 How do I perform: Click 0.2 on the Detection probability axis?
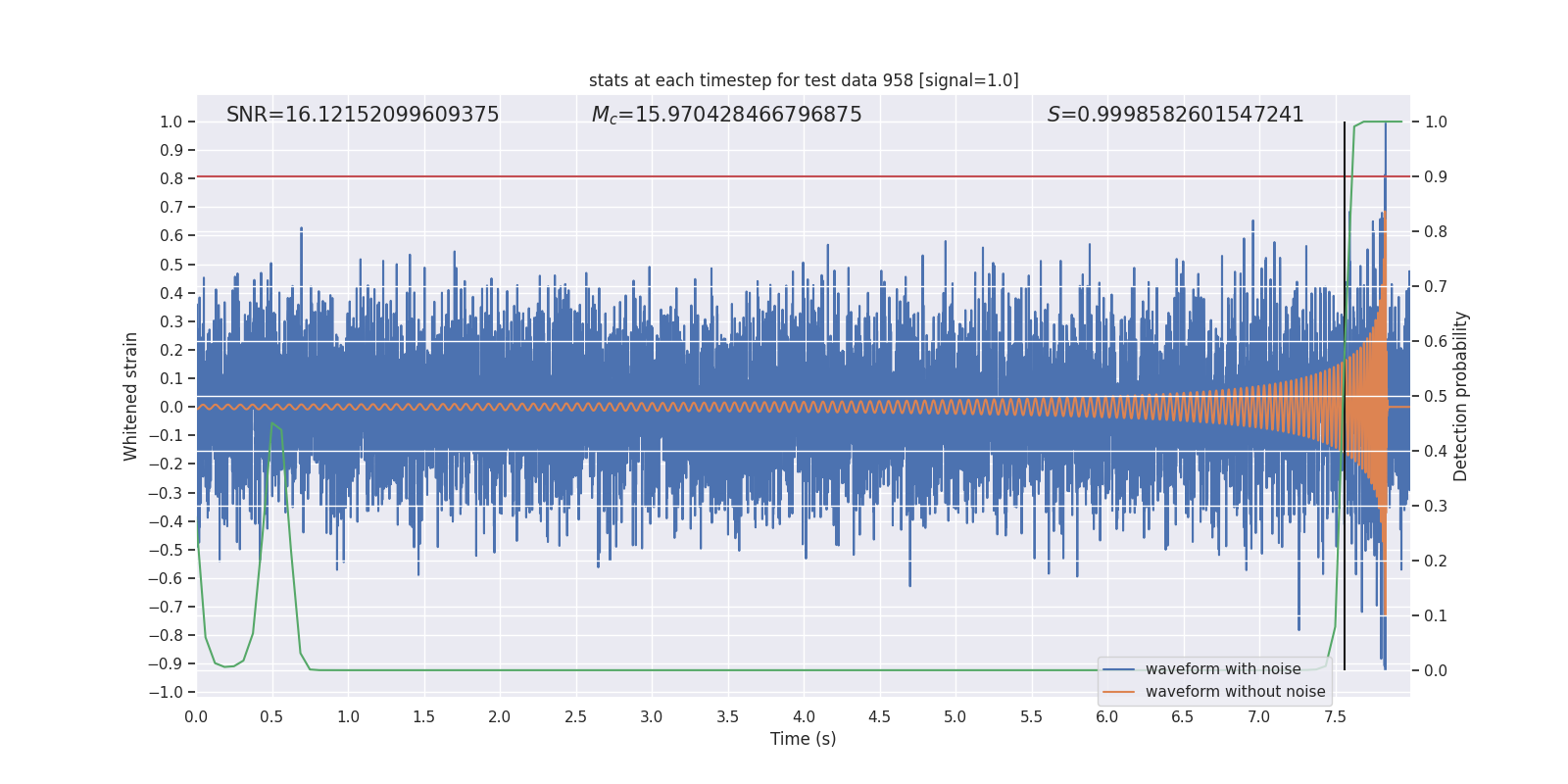pyautogui.click(x=1436, y=562)
